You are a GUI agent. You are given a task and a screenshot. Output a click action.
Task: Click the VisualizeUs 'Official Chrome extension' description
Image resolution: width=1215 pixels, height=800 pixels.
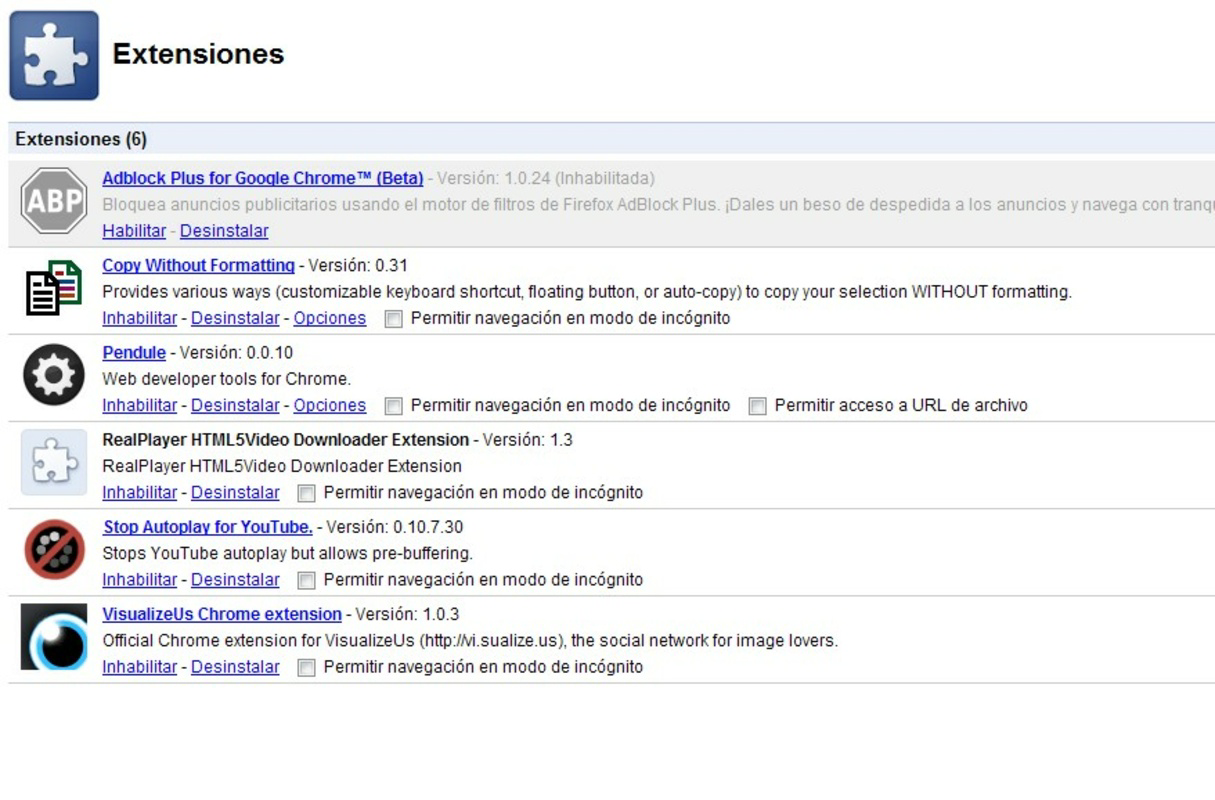coord(470,641)
